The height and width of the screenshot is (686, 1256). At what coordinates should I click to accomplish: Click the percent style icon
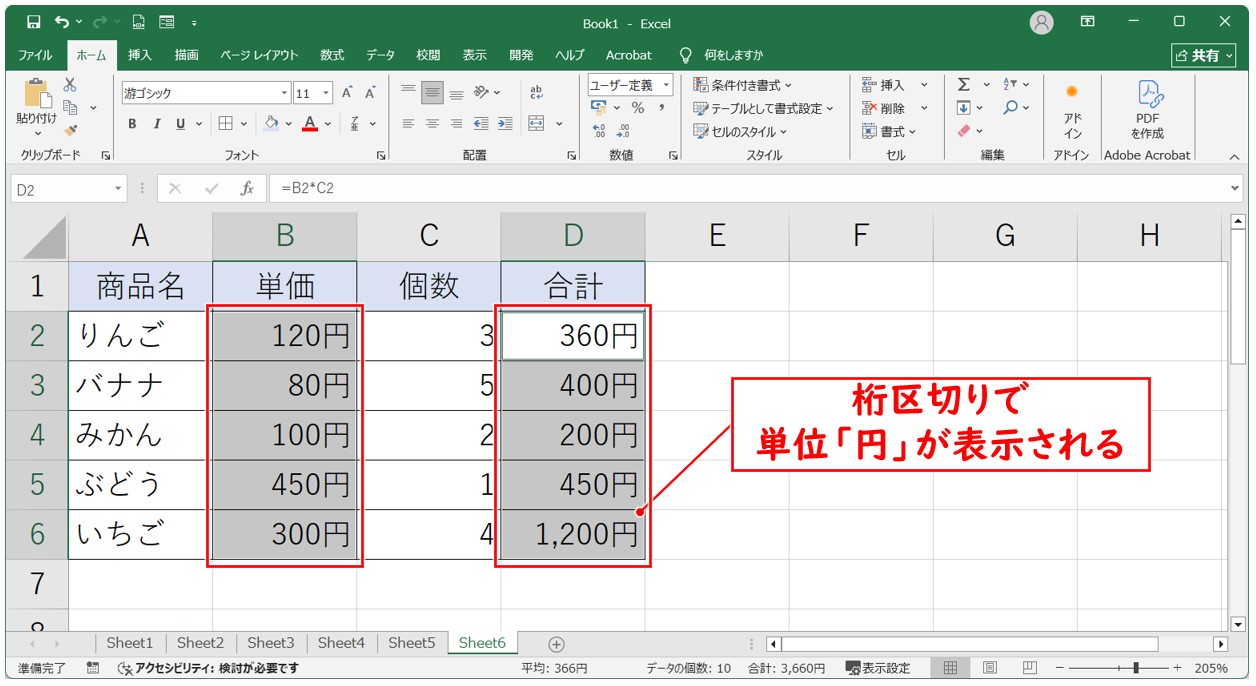[x=637, y=108]
